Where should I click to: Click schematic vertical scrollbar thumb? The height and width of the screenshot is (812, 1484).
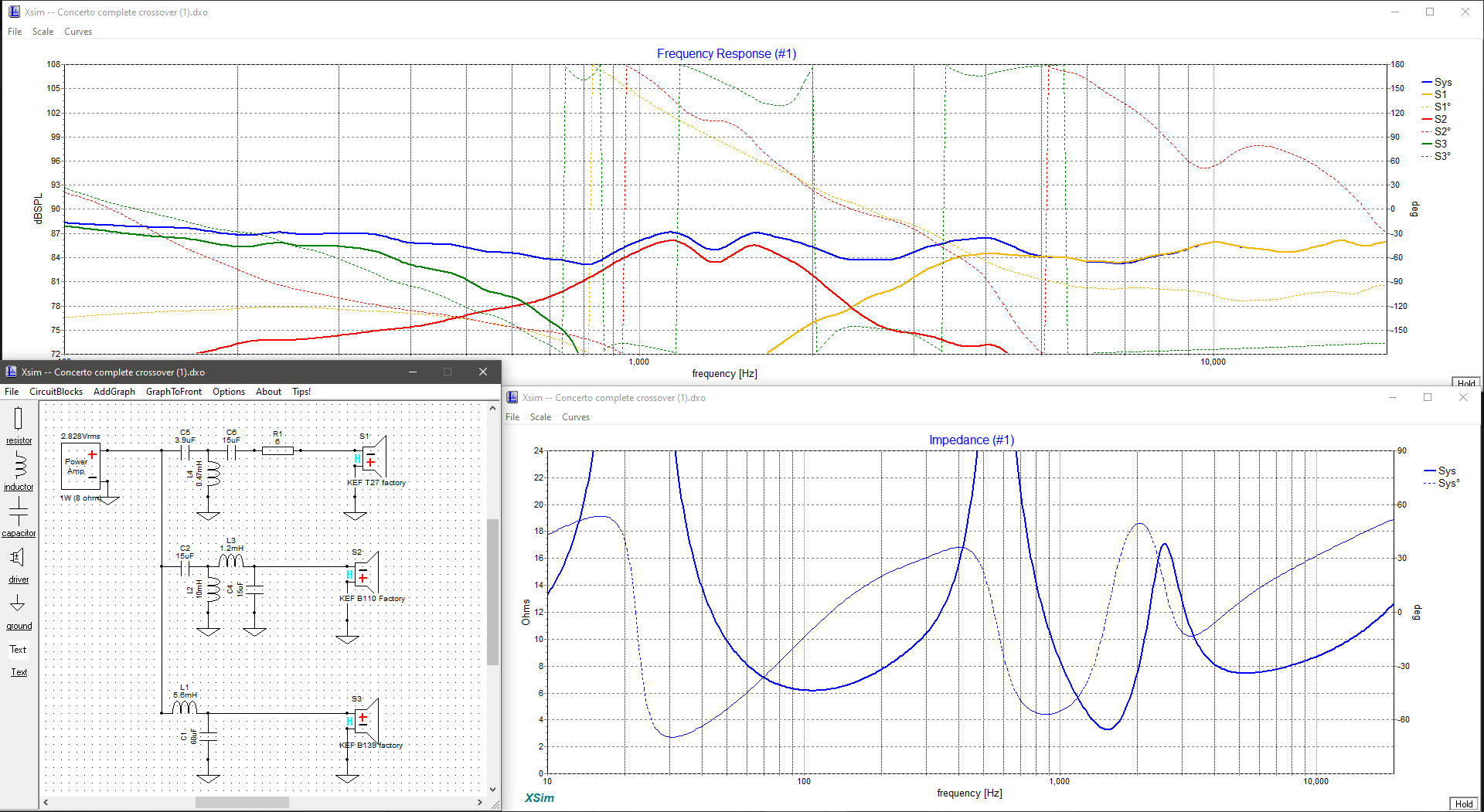point(492,592)
